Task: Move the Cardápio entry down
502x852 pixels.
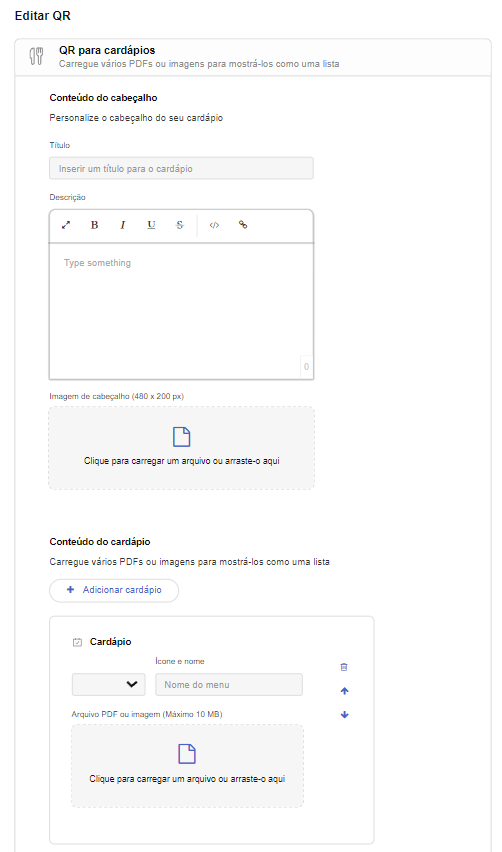Action: 344,715
